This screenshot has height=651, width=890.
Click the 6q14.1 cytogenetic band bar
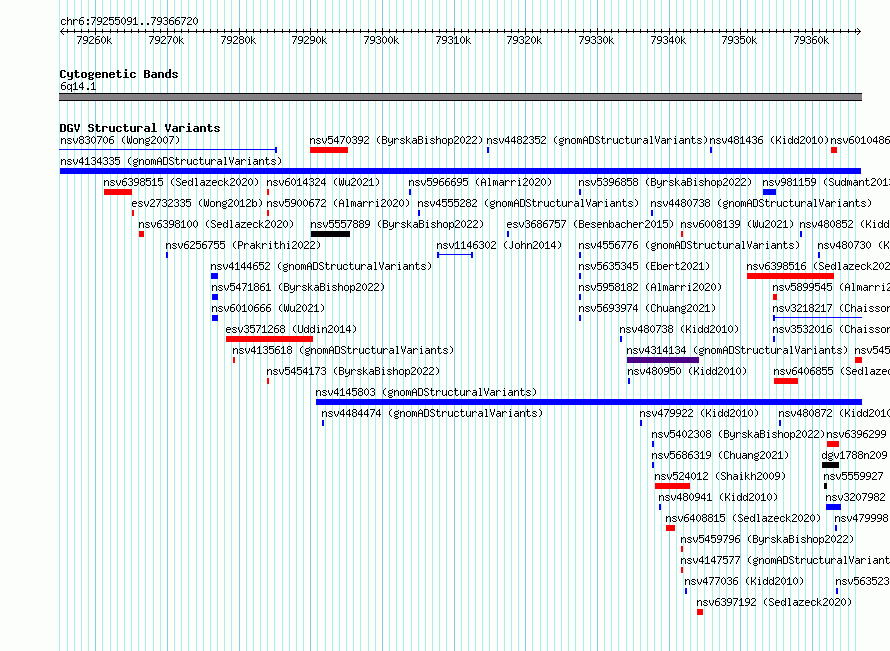point(460,97)
